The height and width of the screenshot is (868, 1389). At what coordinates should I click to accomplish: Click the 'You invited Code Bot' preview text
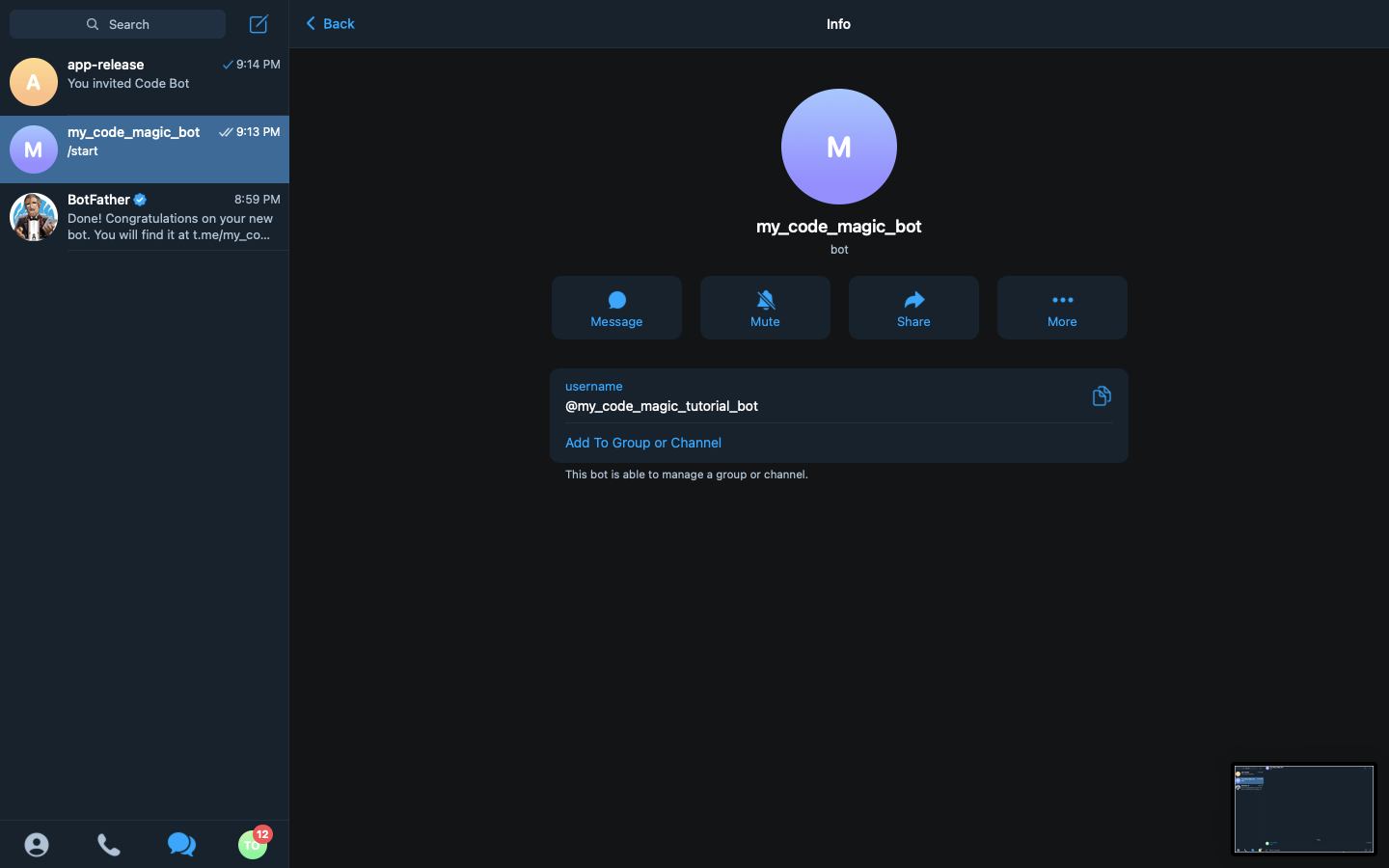point(128,84)
